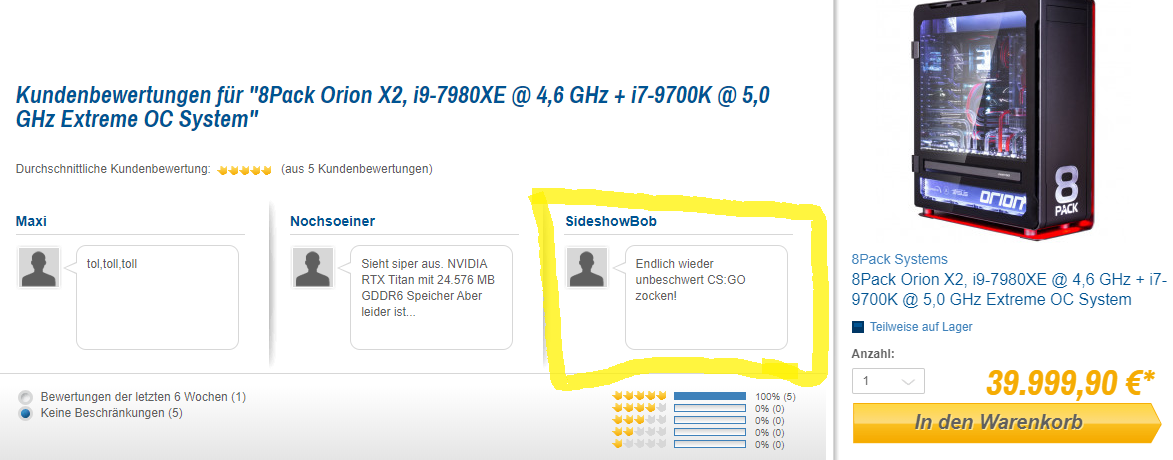
Task: Click the price 39.999,90 €
Action: 1071,383
